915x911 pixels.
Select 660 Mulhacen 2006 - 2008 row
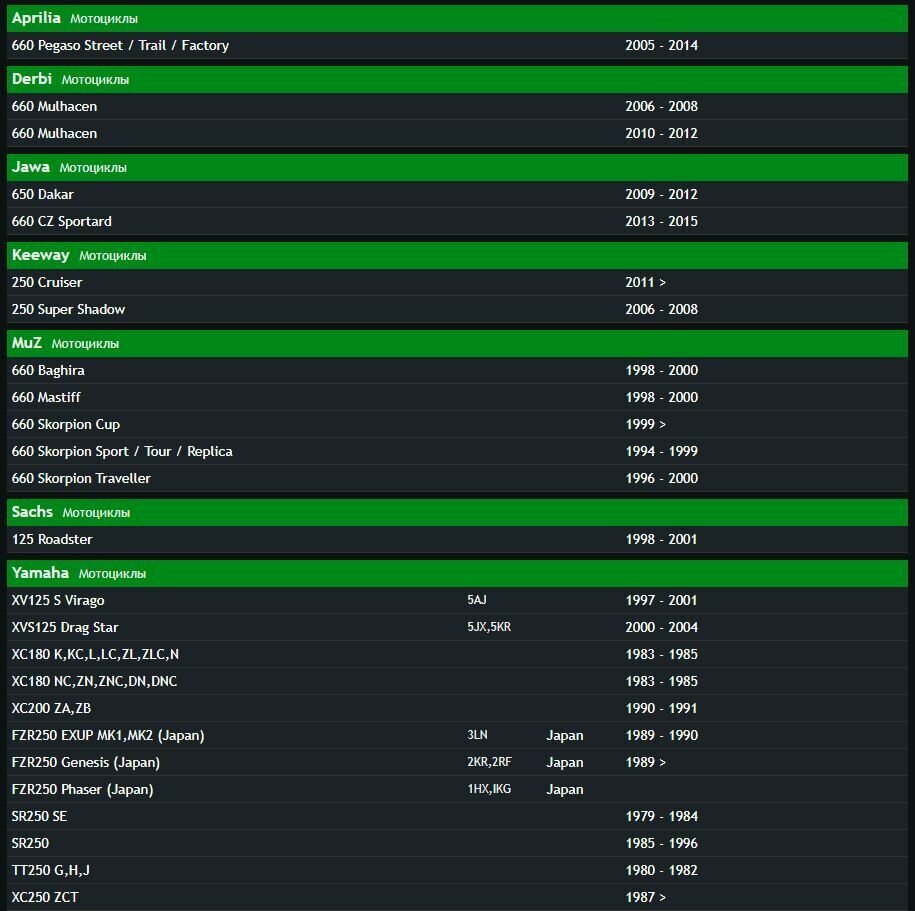[457, 106]
